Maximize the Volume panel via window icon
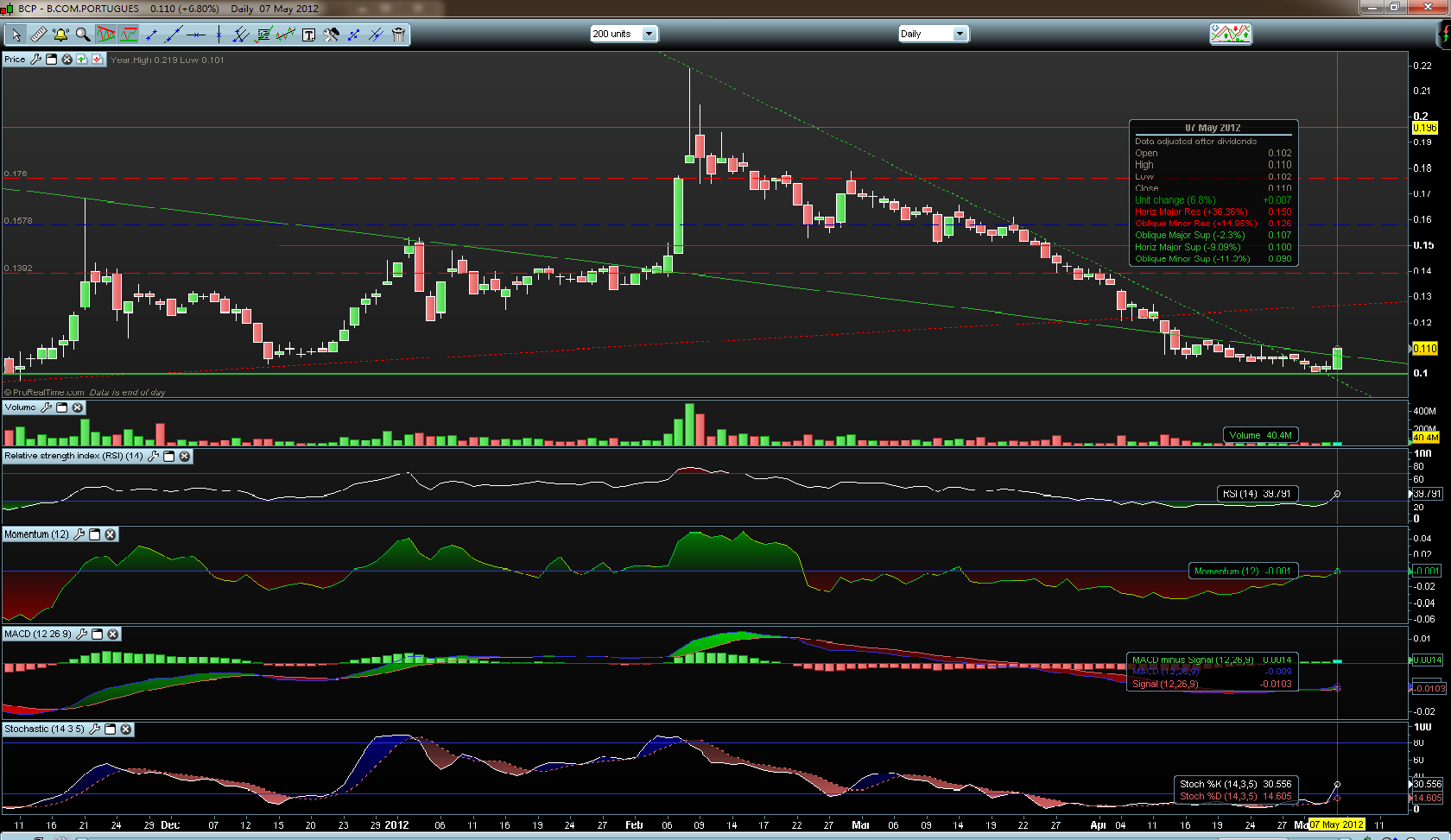The height and width of the screenshot is (840, 1451). click(x=61, y=407)
